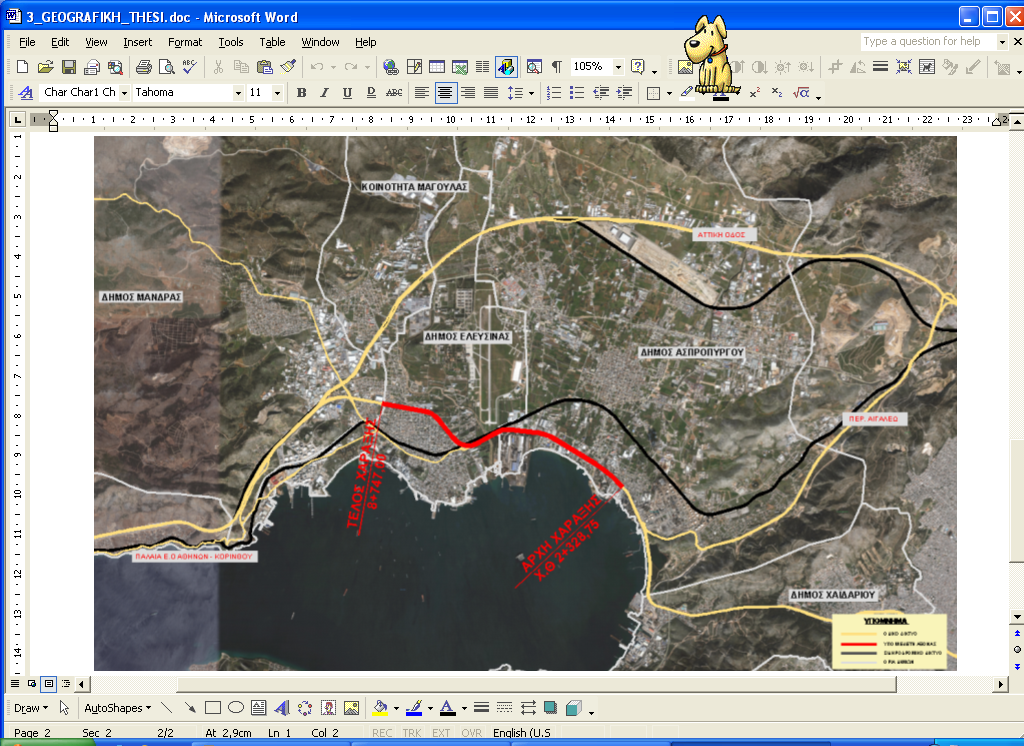Toggle bold formatting
This screenshot has height=746, width=1024.
point(301,93)
